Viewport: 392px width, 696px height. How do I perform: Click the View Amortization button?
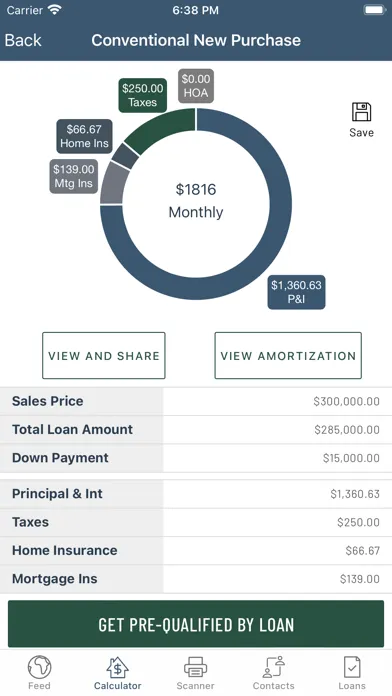pyautogui.click(x=288, y=356)
